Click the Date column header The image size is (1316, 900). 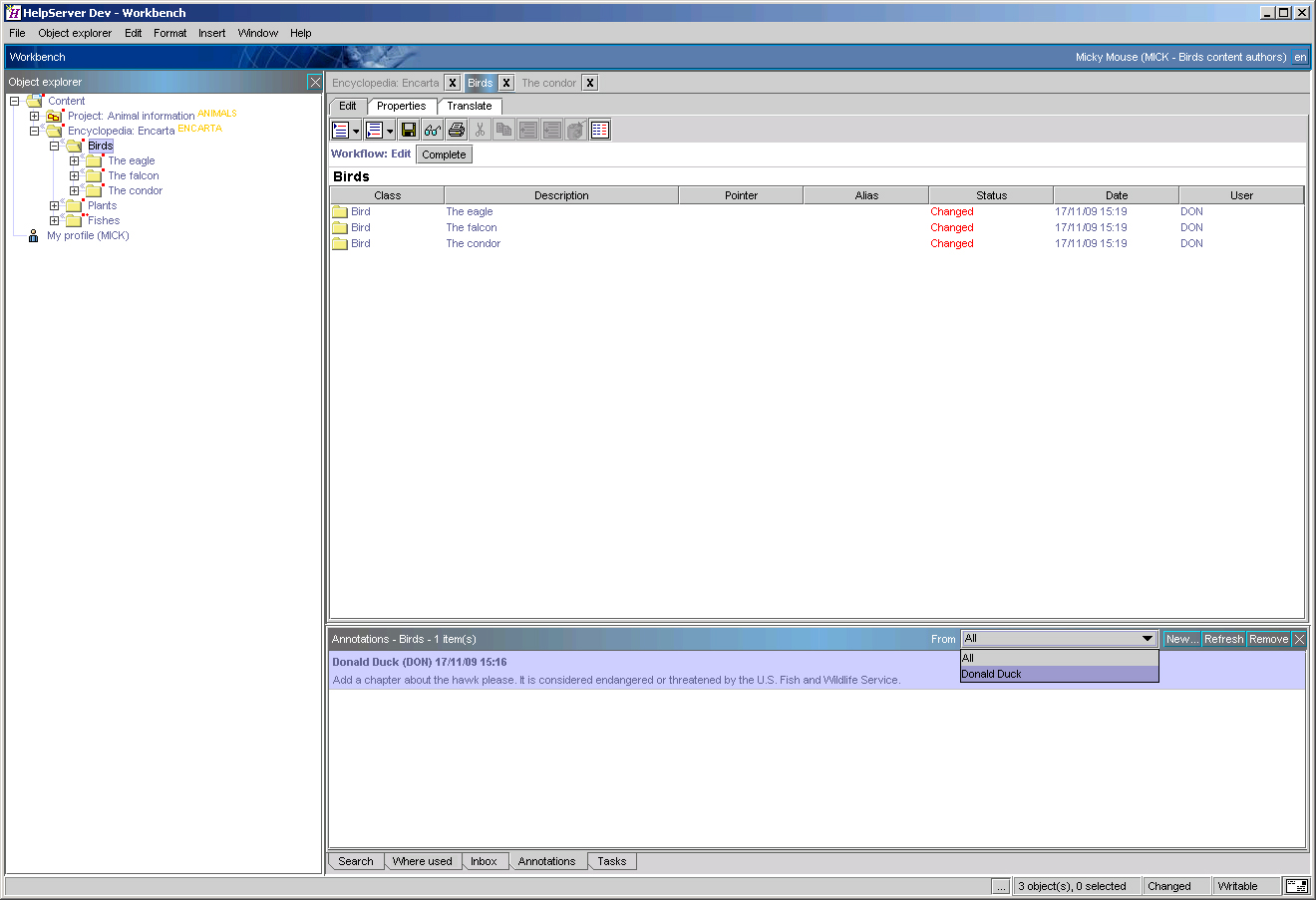1117,195
